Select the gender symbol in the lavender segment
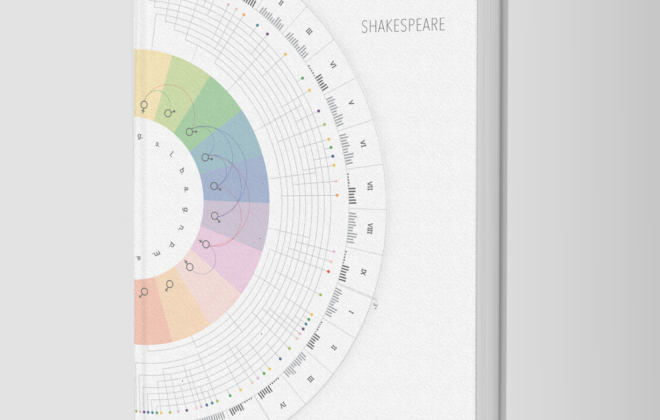660x420 pixels. pos(216,217)
